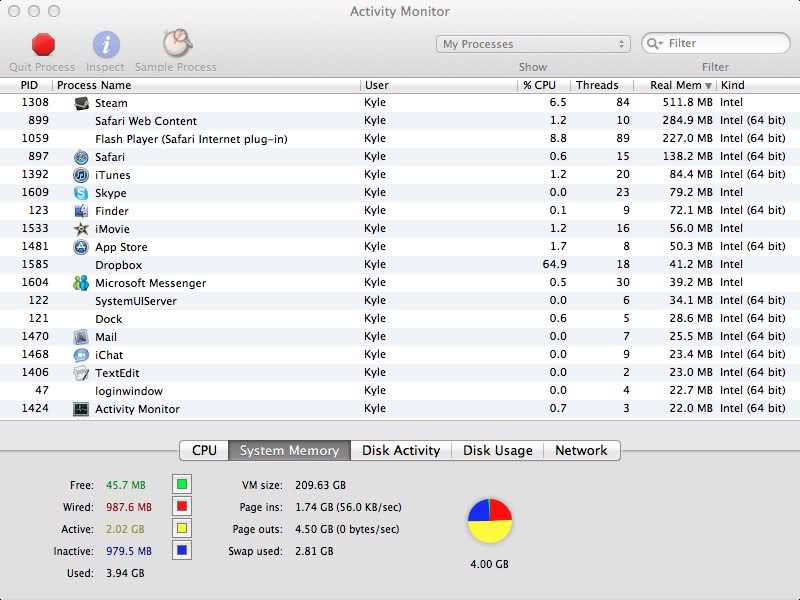Select the loginwindow process row

[400, 391]
